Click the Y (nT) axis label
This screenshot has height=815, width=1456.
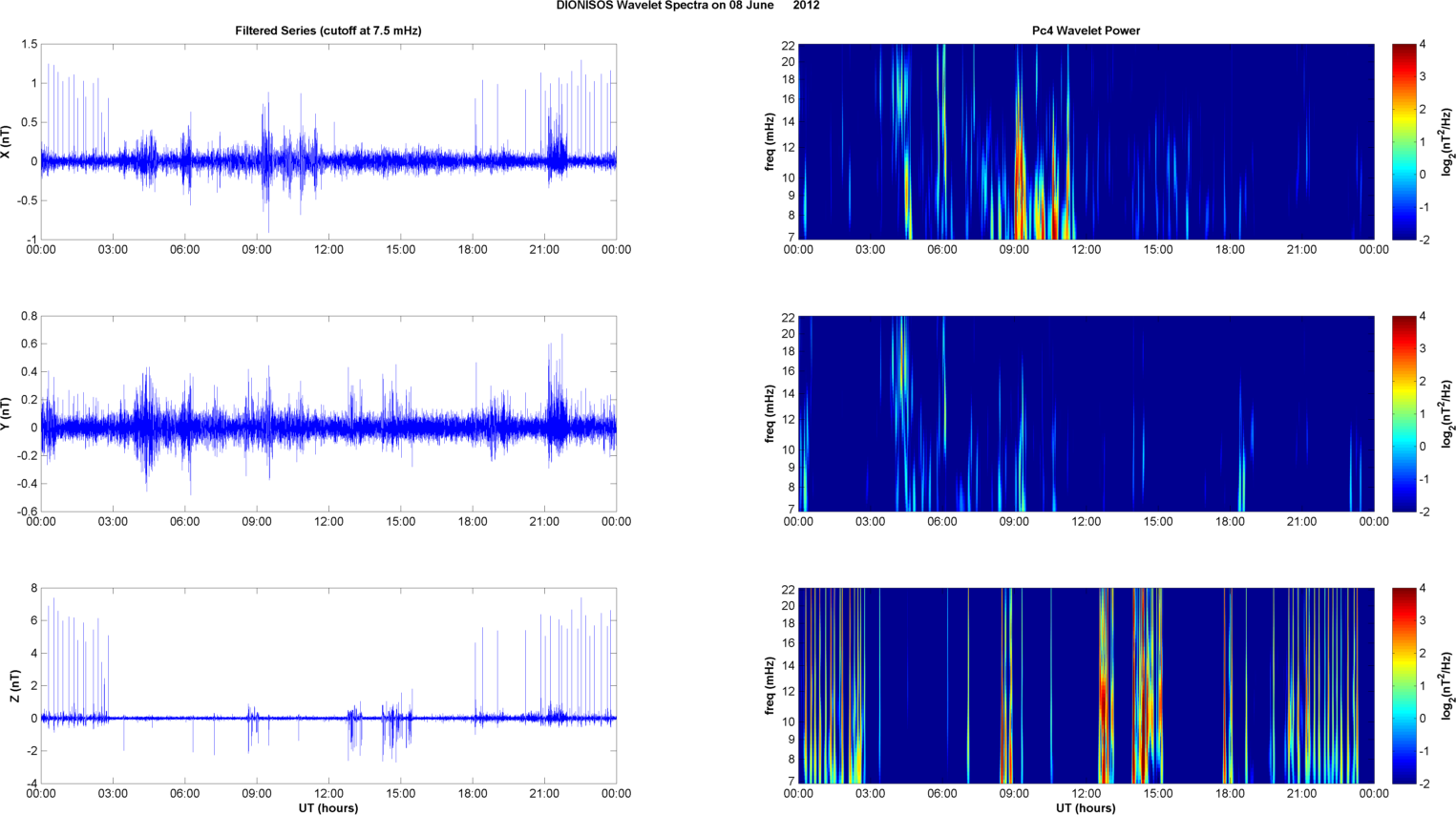pos(7,413)
